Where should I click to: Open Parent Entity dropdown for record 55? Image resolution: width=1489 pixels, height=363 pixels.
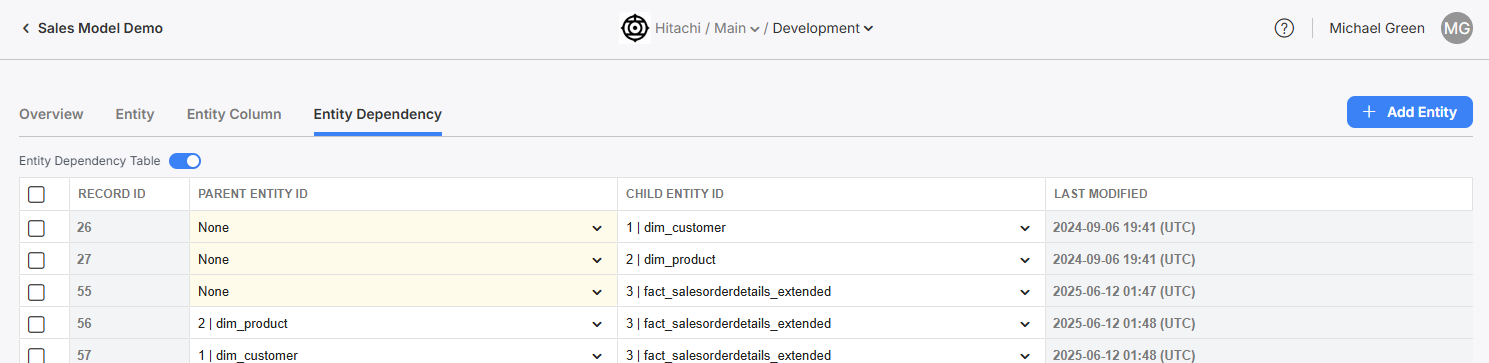(x=403, y=292)
